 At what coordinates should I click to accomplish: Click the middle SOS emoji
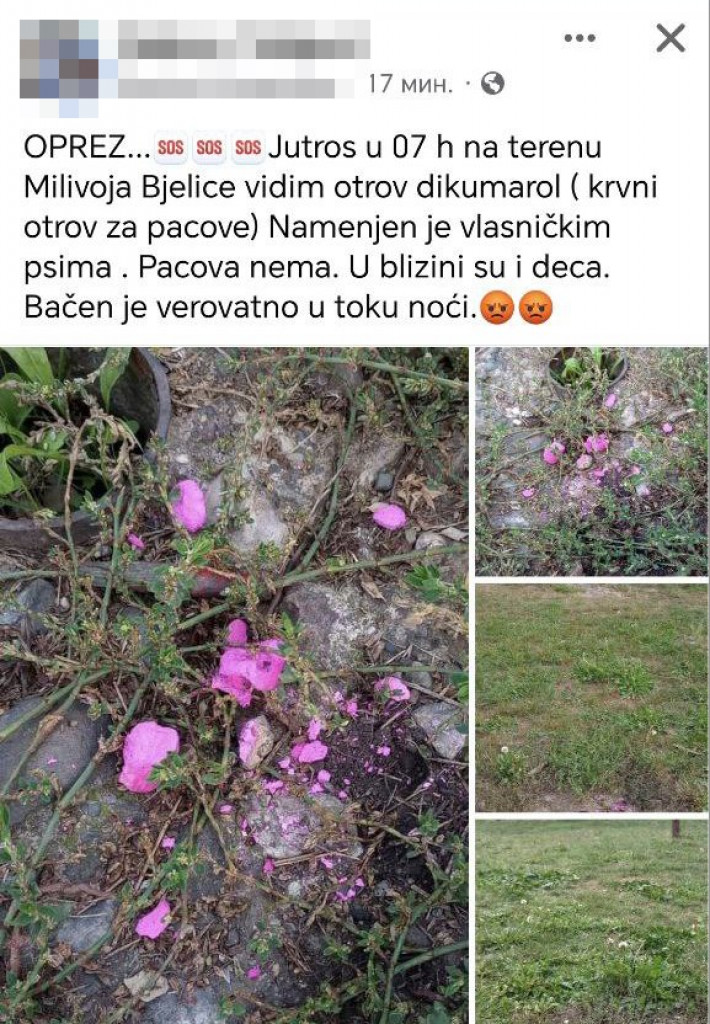point(209,148)
